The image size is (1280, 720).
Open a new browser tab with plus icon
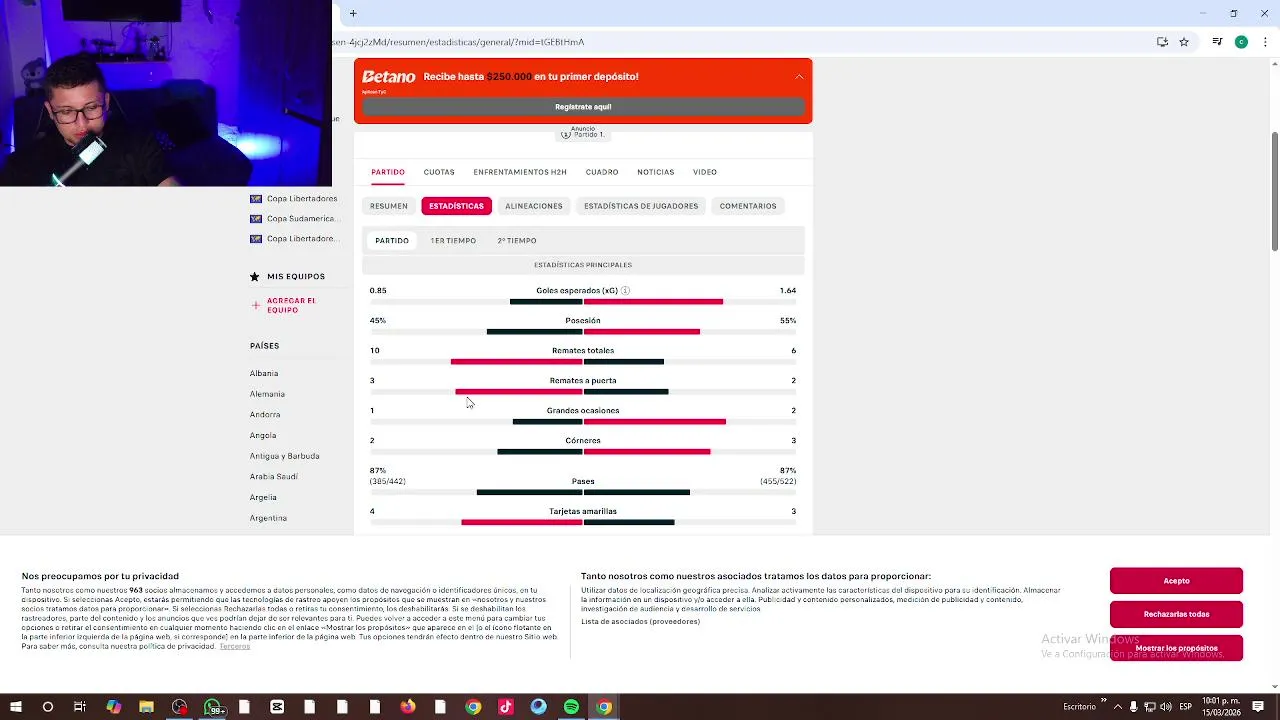click(353, 13)
